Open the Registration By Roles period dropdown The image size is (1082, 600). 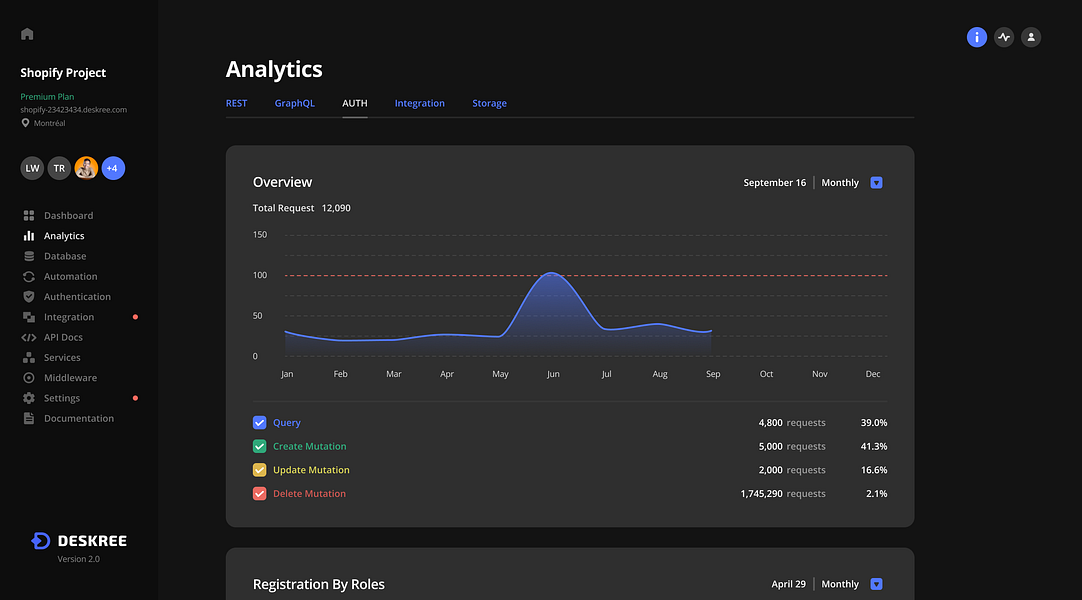tap(876, 584)
